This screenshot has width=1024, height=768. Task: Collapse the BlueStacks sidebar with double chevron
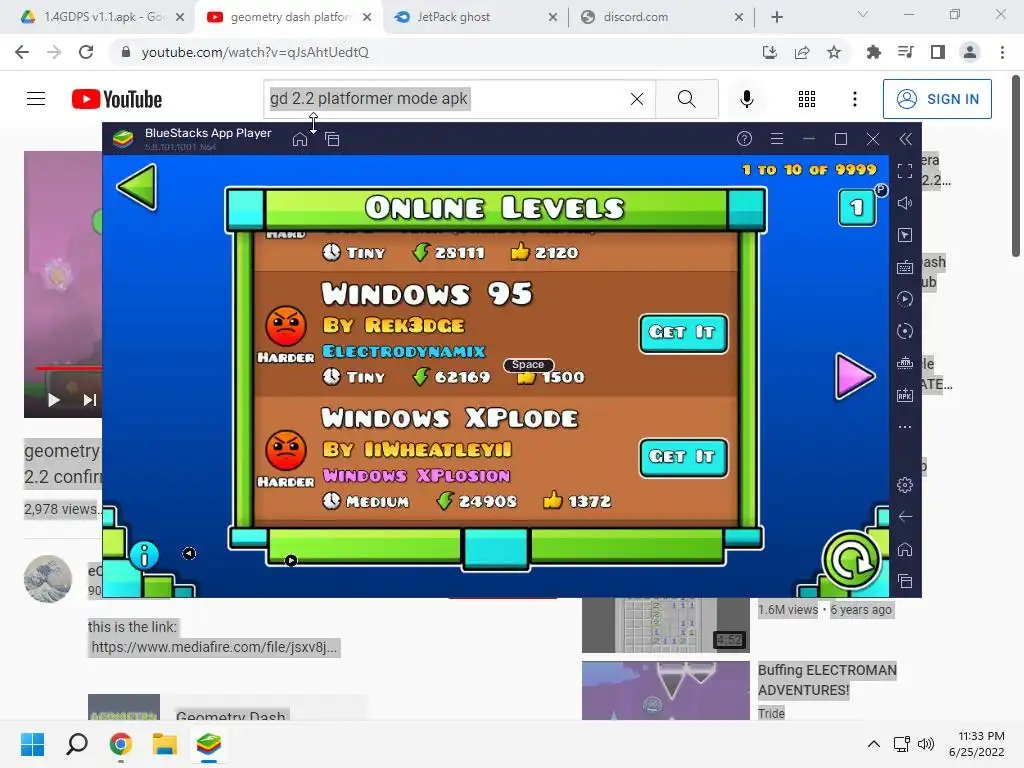[905, 138]
